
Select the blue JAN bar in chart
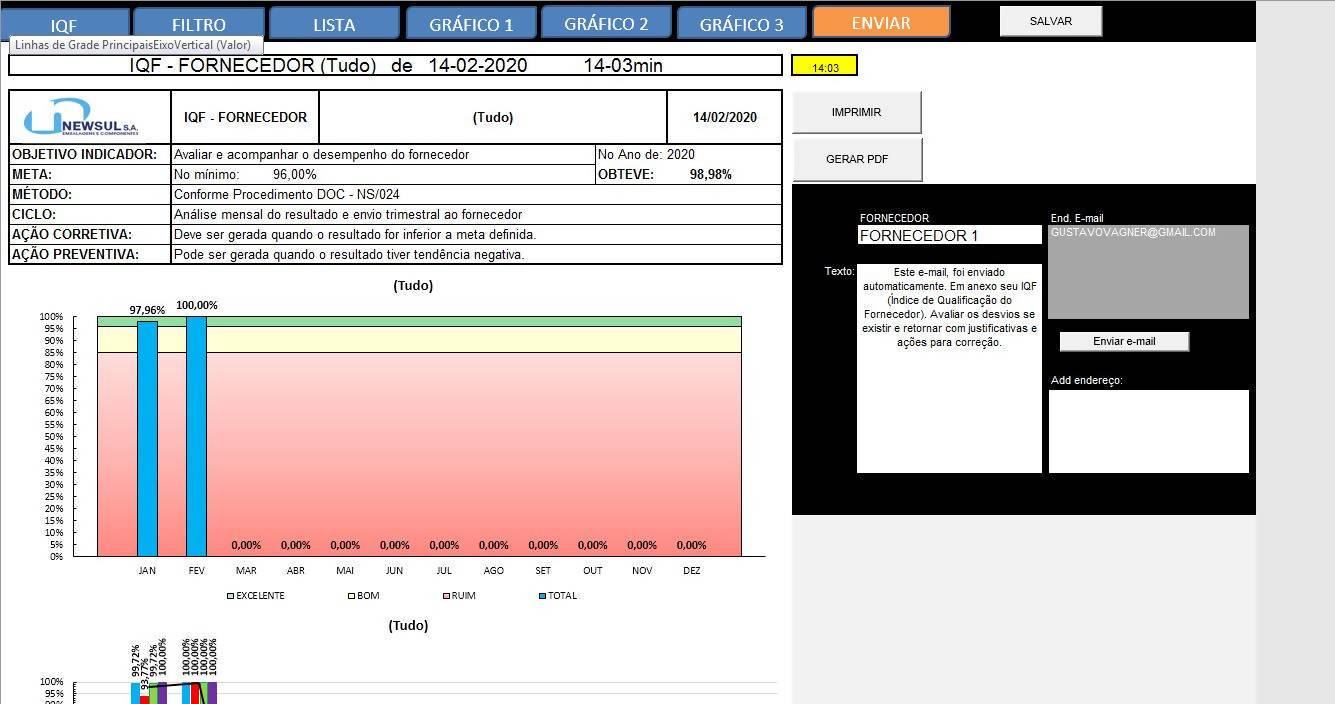click(x=147, y=438)
